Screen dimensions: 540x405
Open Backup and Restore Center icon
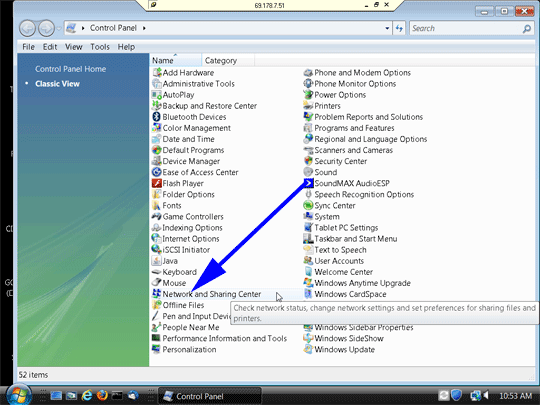pos(157,106)
